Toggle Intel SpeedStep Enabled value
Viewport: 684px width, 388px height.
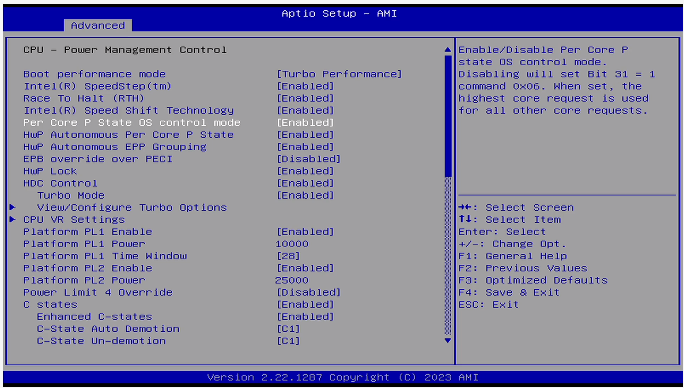tap(305, 86)
